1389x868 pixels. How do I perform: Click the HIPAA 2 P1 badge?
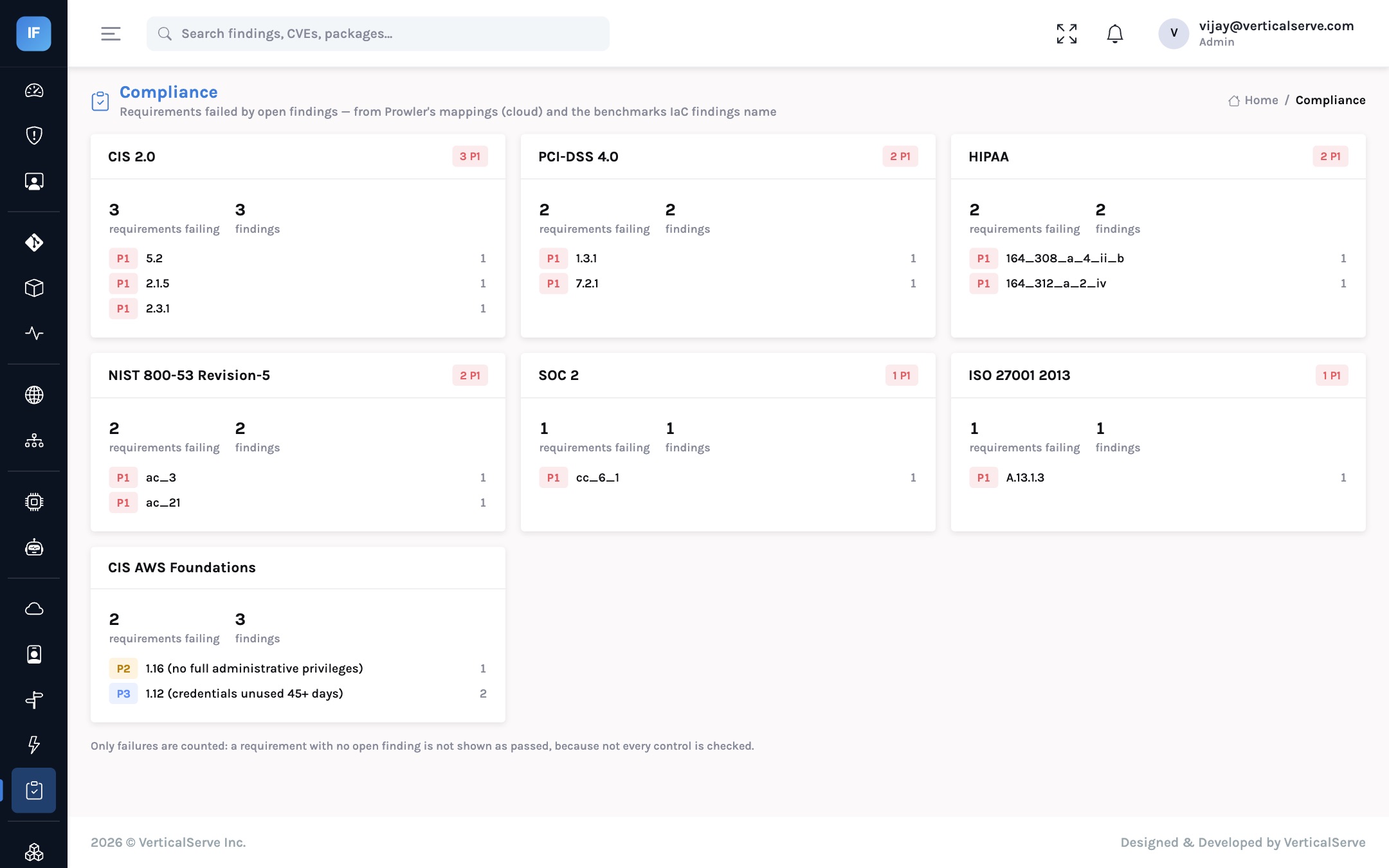(x=1330, y=156)
